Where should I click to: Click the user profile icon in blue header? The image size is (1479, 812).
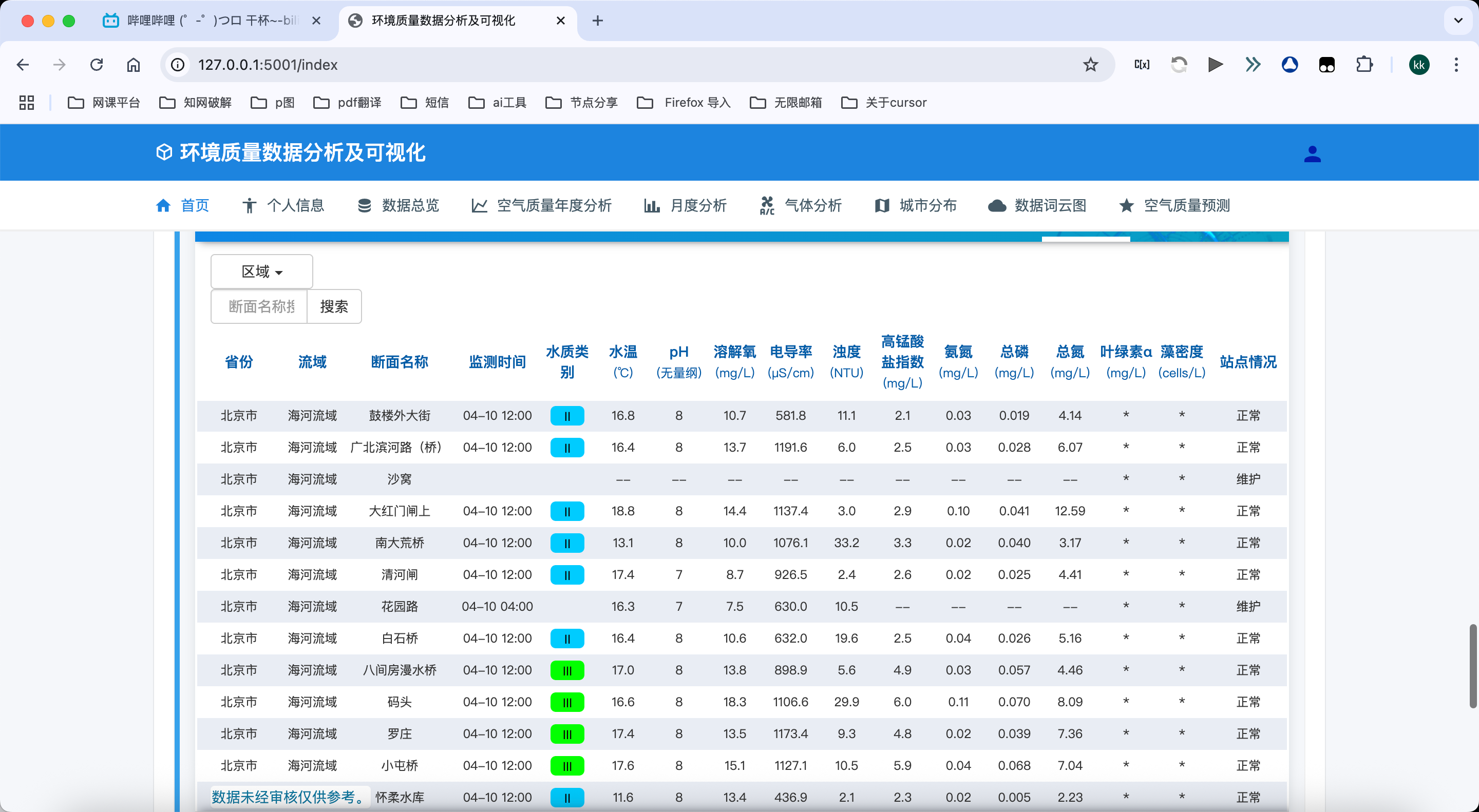coord(1312,154)
